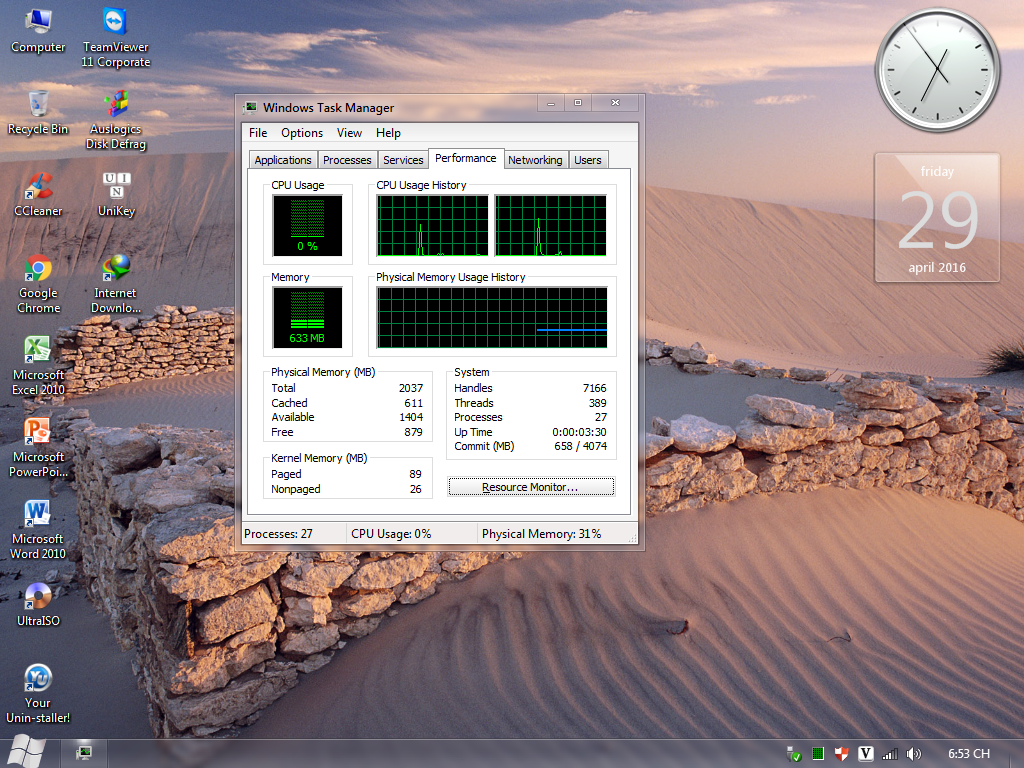1024x768 pixels.
Task: Click the green CPU meter tray icon
Action: click(x=818, y=754)
